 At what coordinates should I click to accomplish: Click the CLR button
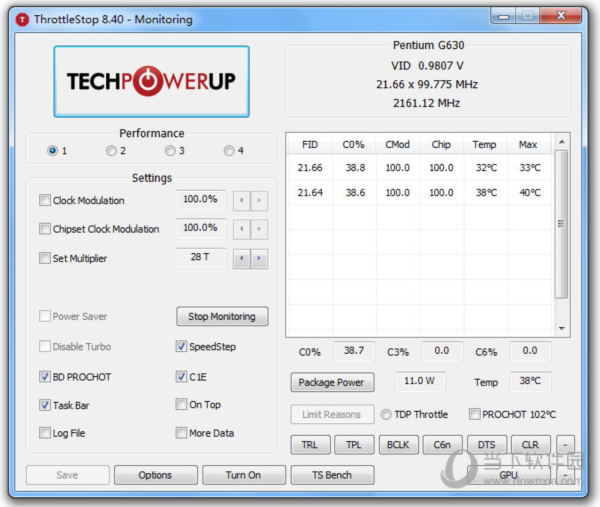[x=530, y=445]
